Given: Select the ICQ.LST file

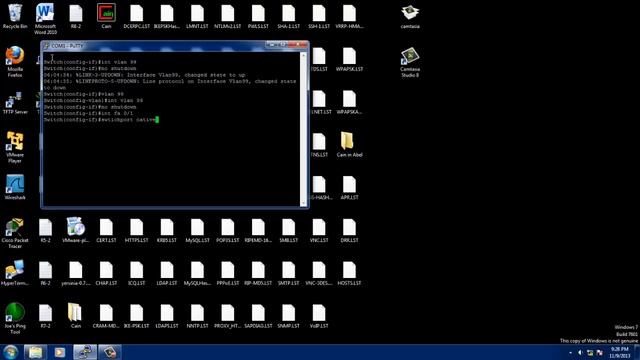Looking at the screenshot, I should tap(136, 273).
